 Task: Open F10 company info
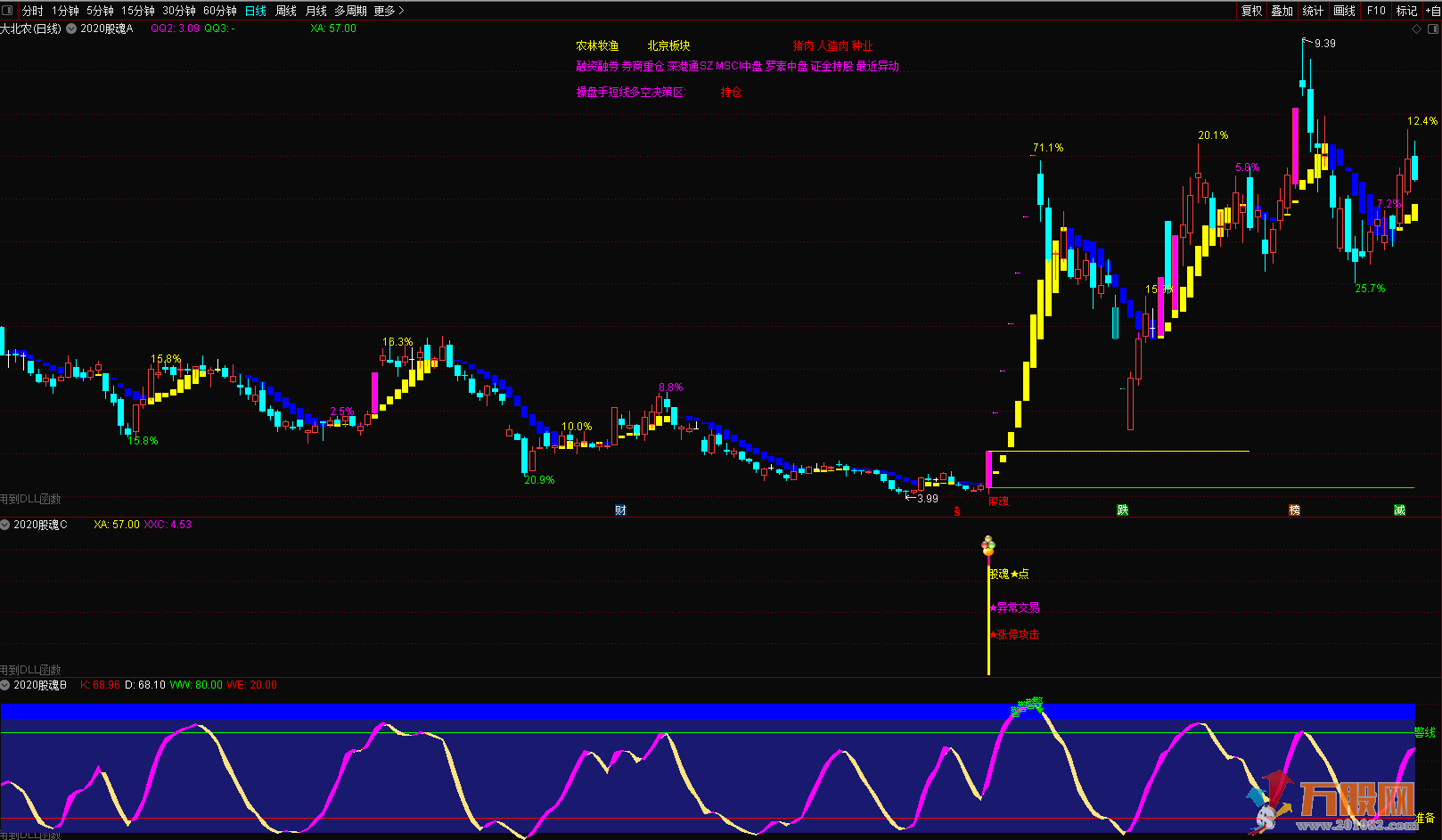tap(1377, 11)
